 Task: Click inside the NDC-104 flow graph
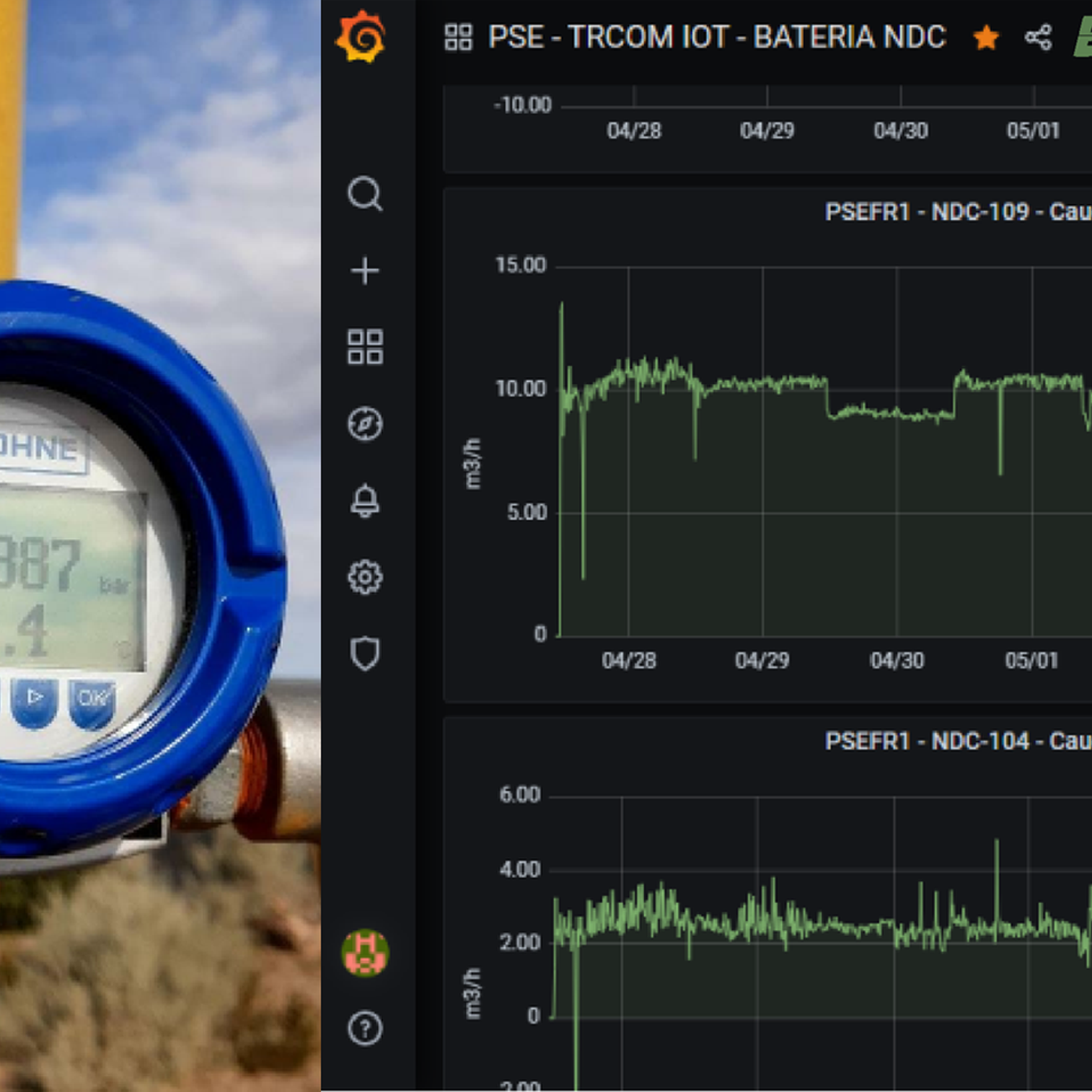822,974
